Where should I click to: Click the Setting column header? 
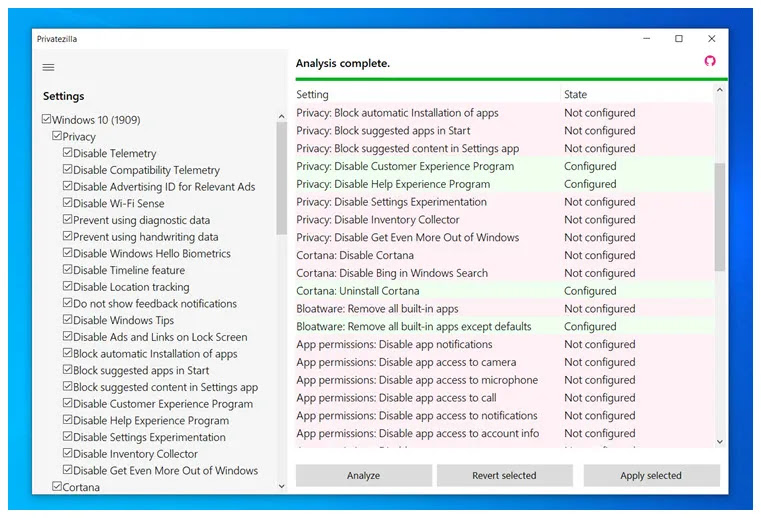428,94
